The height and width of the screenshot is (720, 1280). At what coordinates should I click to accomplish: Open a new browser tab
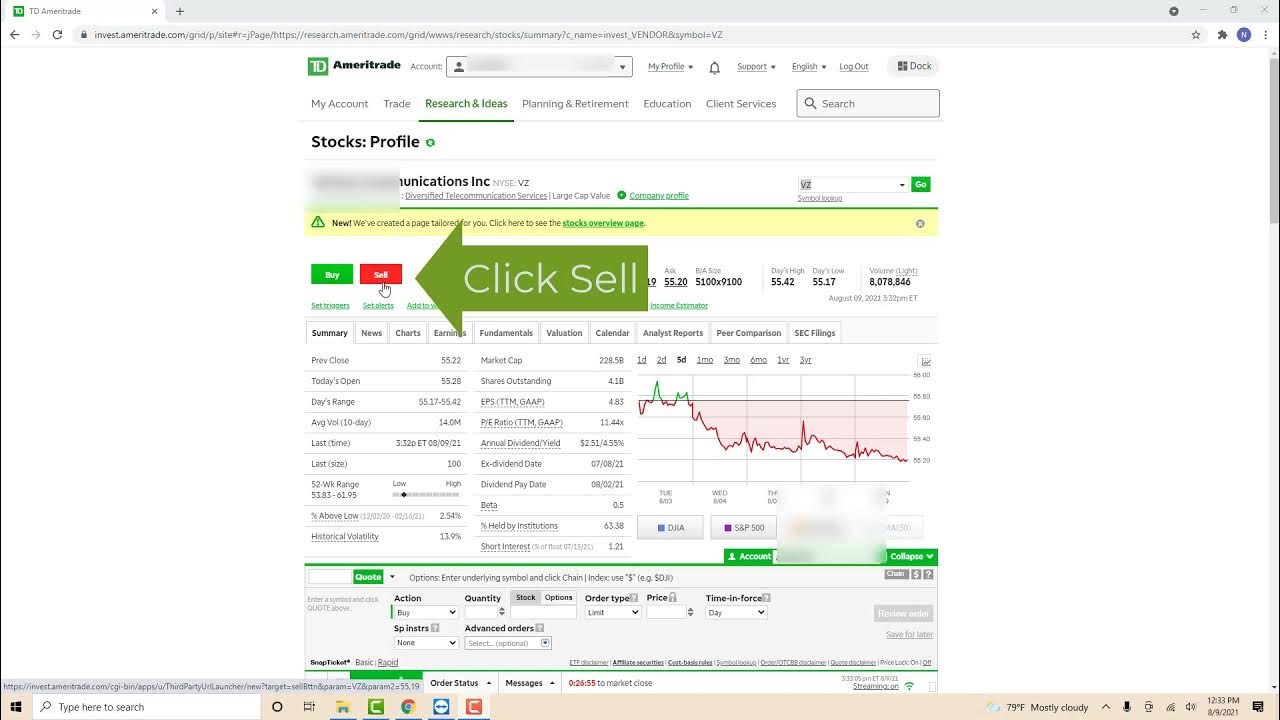(x=180, y=11)
